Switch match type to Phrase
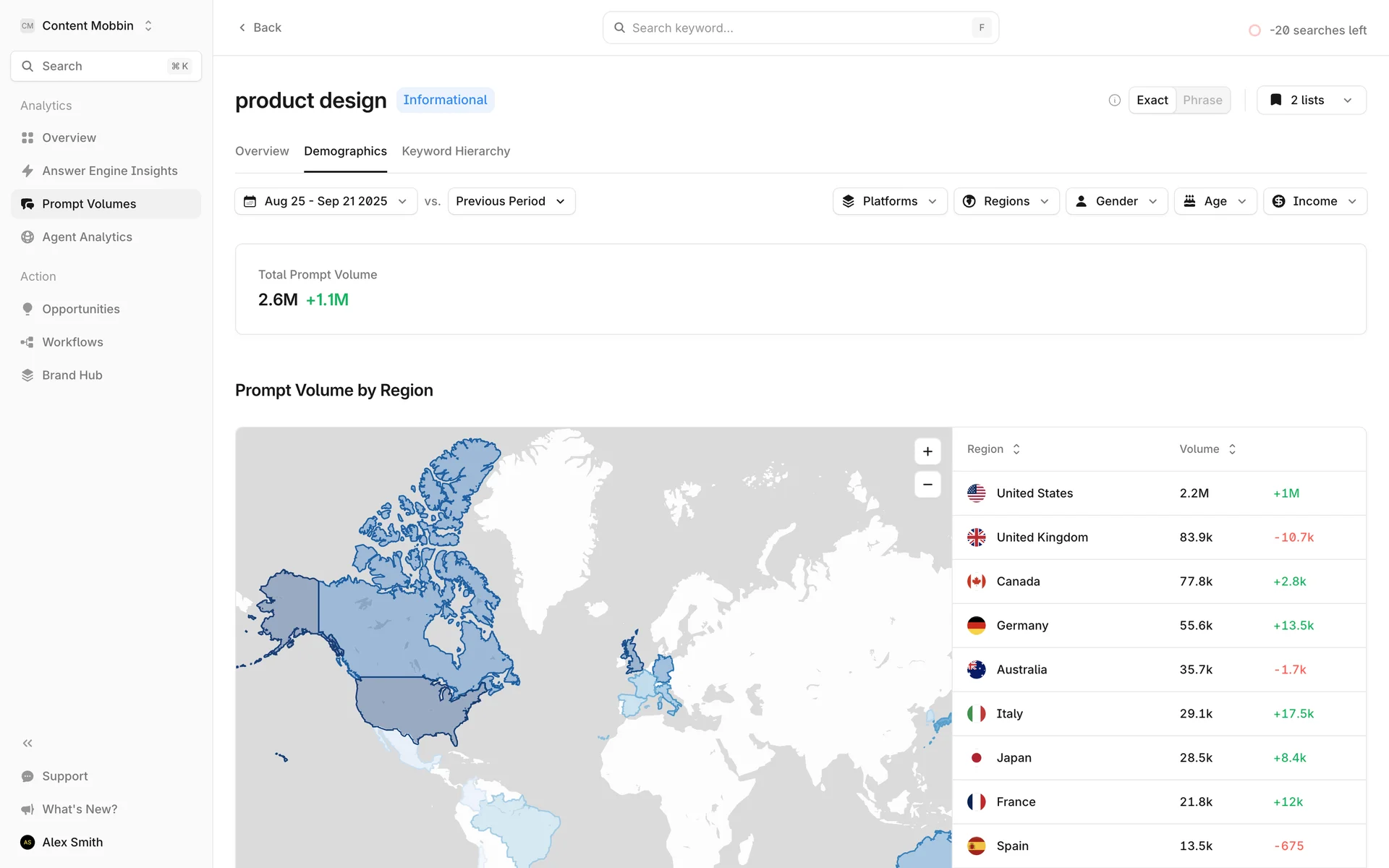 (1202, 101)
